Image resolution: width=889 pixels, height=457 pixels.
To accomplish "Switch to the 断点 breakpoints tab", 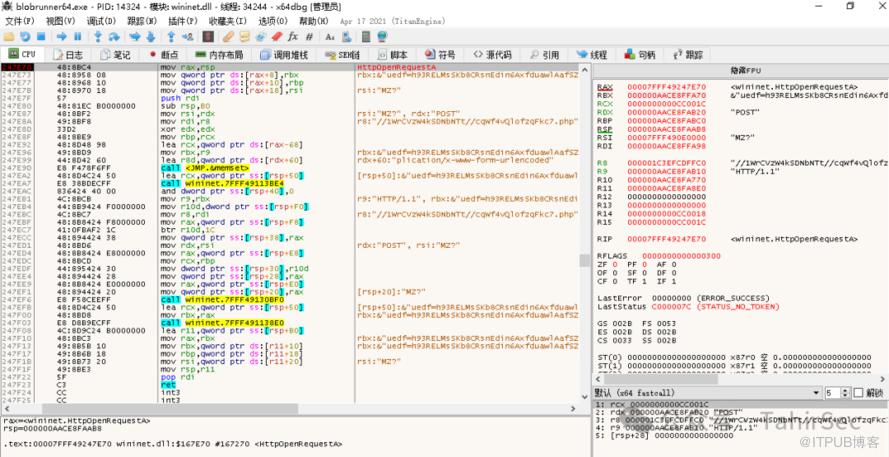I will pos(164,54).
